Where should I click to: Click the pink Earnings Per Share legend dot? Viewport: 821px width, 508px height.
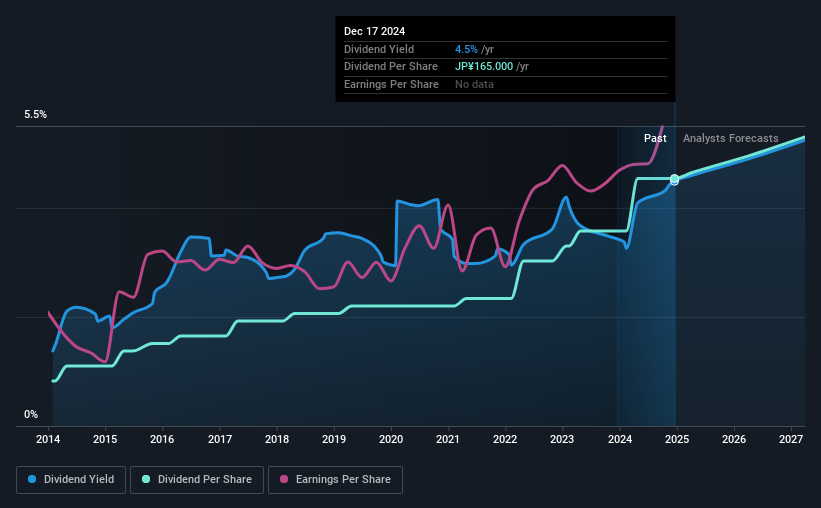click(x=284, y=479)
